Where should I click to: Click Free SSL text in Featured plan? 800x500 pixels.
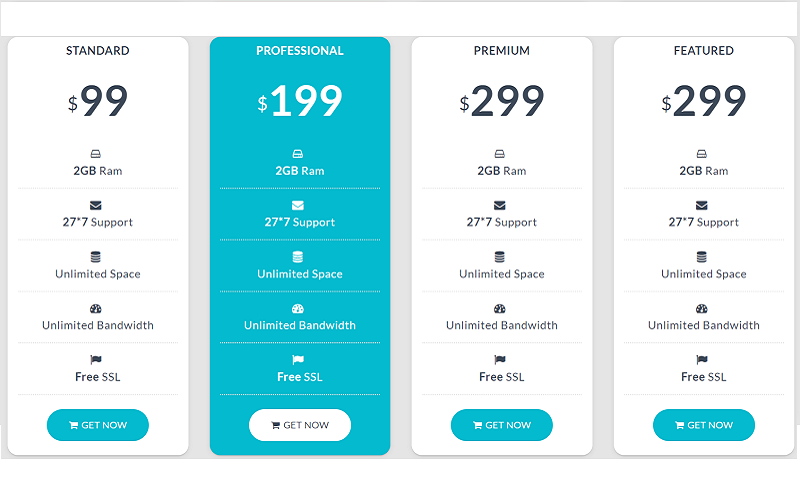coord(704,377)
